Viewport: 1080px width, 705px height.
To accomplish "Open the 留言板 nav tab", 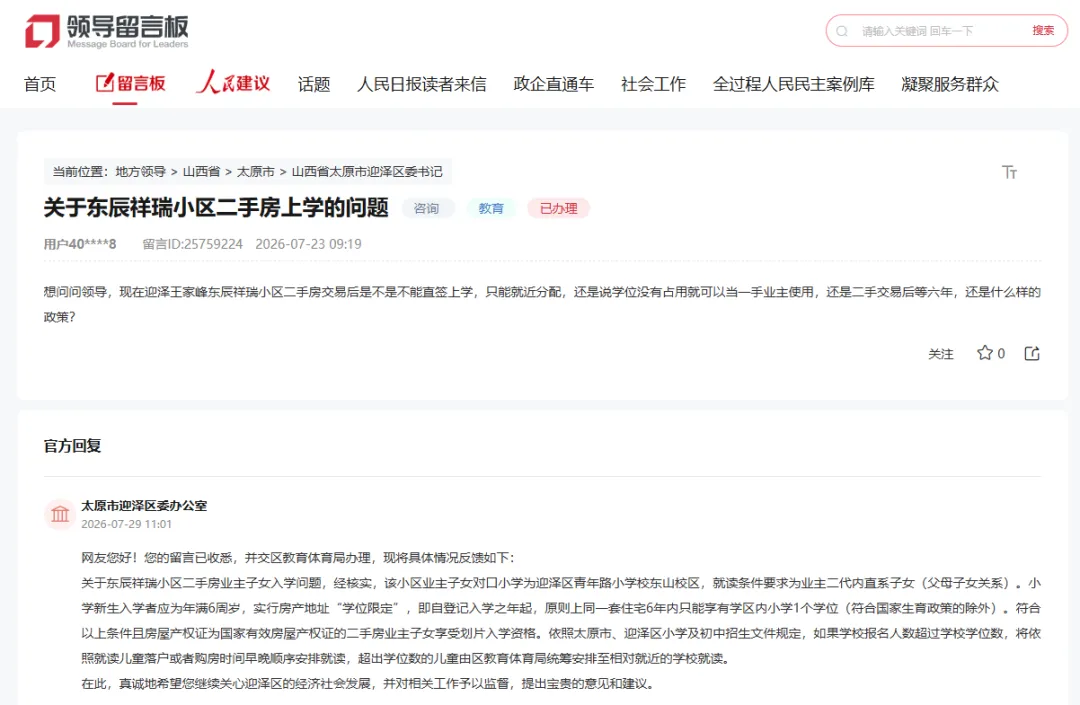I will click(130, 83).
